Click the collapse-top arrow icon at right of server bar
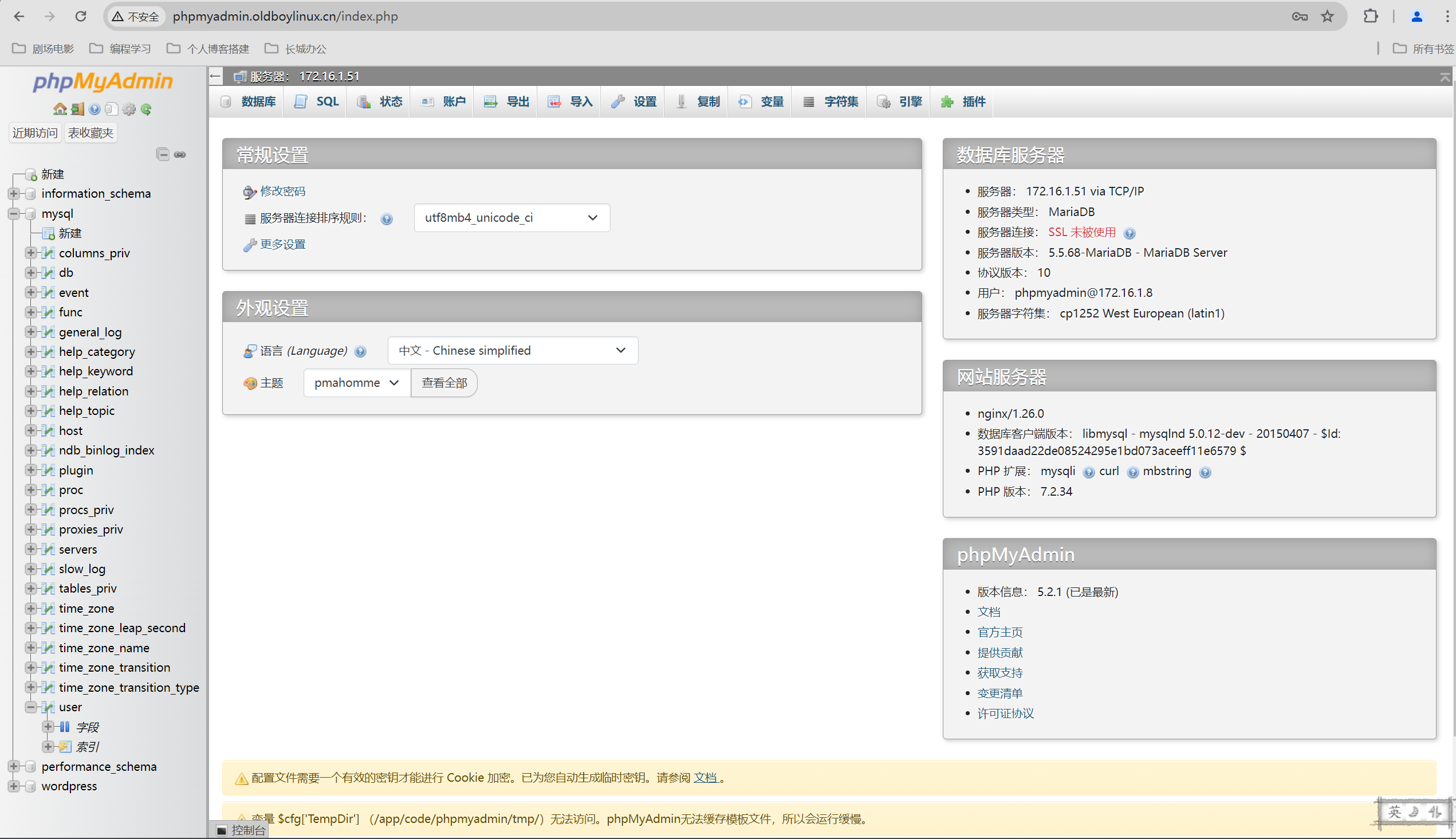1456x839 pixels. (1445, 77)
